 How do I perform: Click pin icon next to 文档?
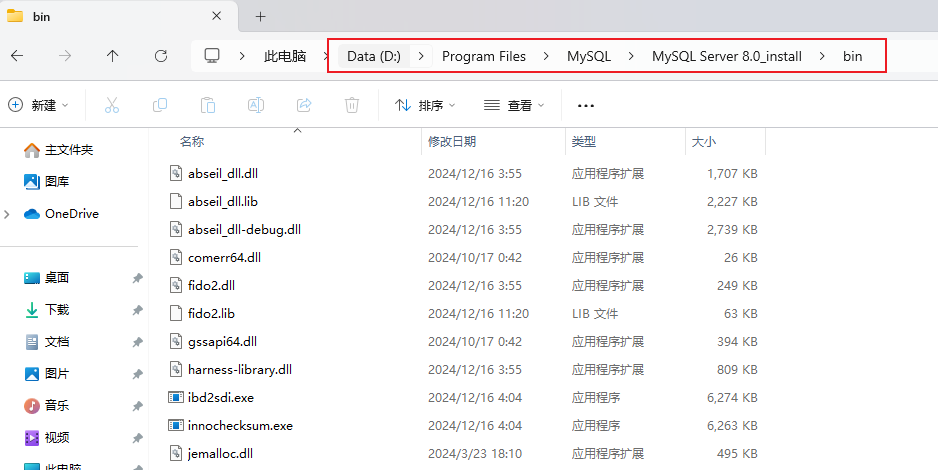point(137,342)
